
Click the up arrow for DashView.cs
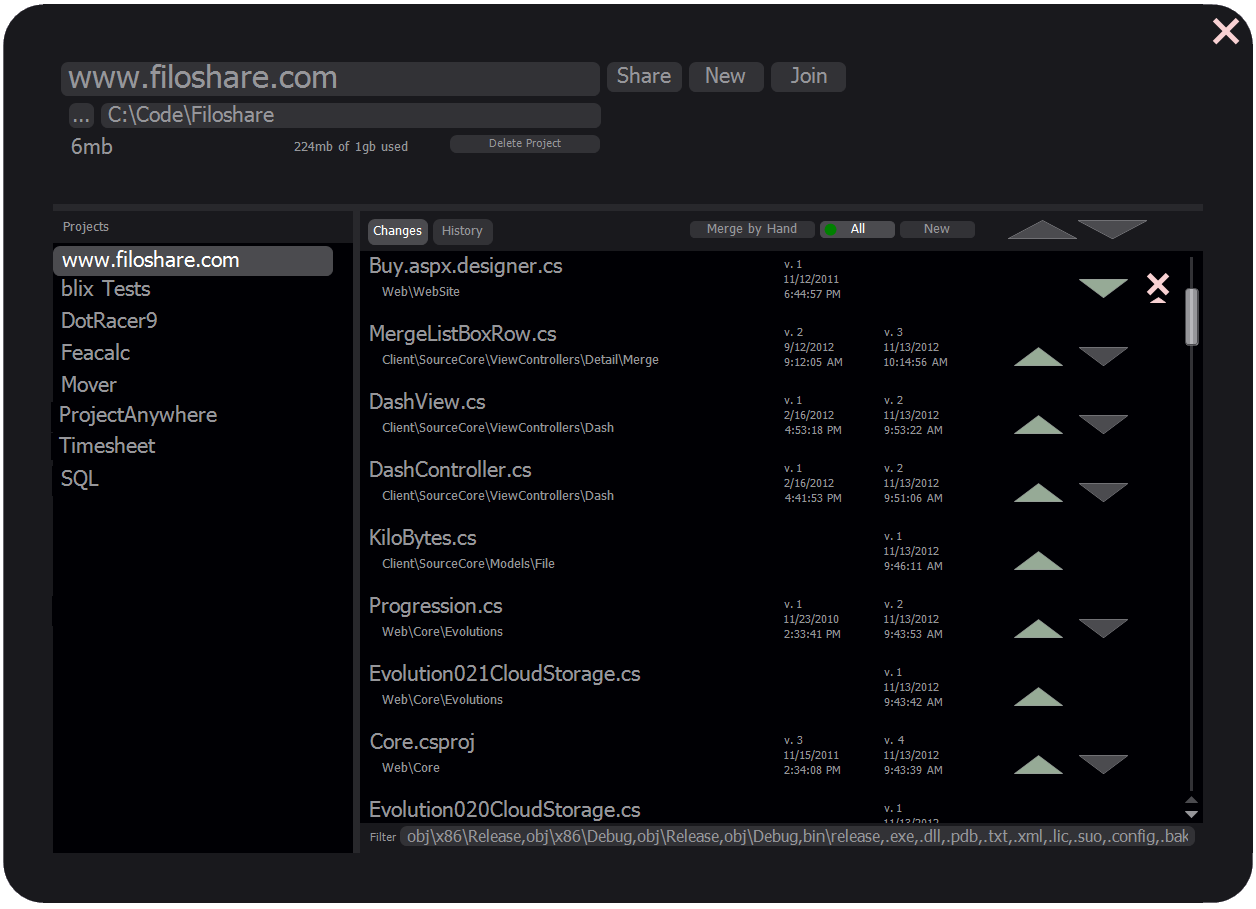pyautogui.click(x=1038, y=424)
